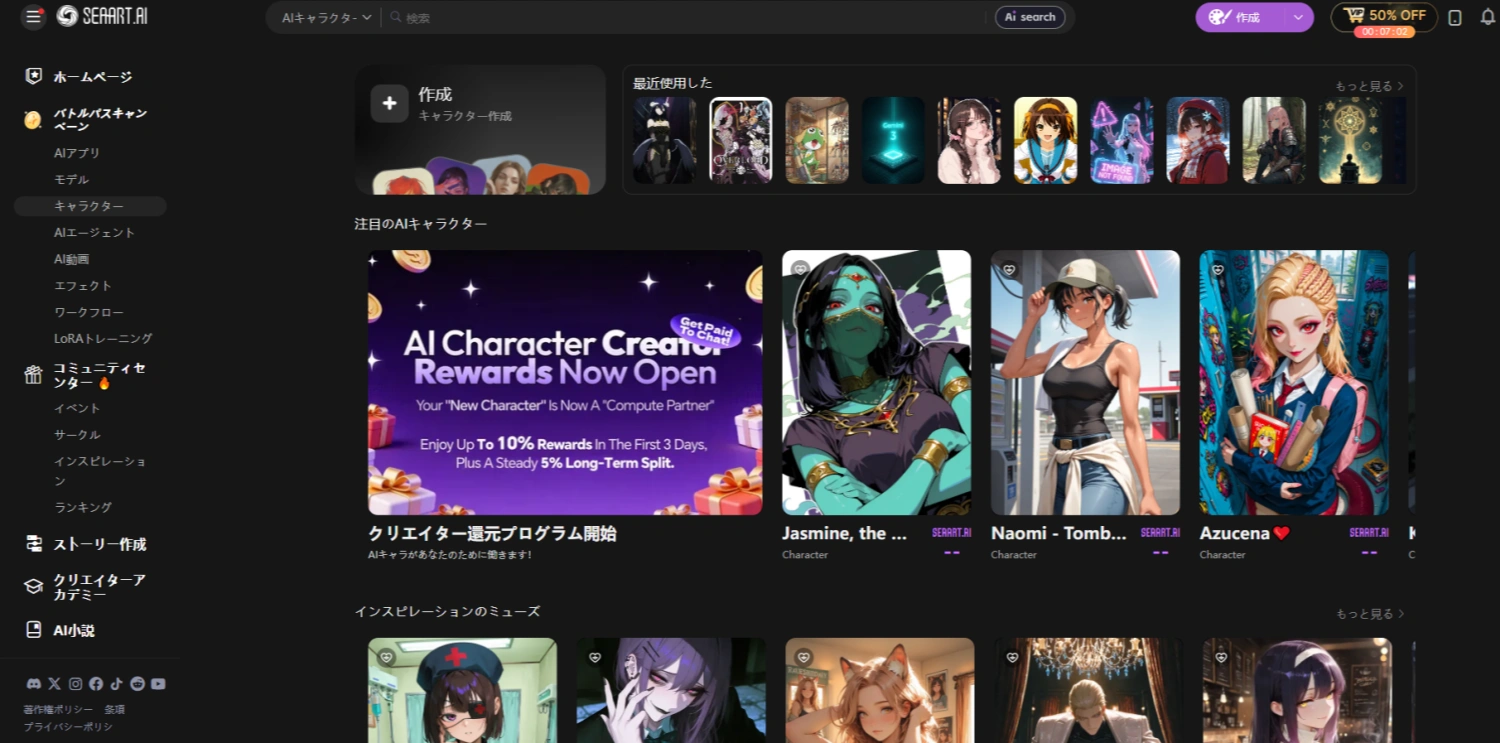Viewport: 1500px width, 743px height.
Task: Toggle favorite heart on Azucena character card
Action: coord(1218,269)
